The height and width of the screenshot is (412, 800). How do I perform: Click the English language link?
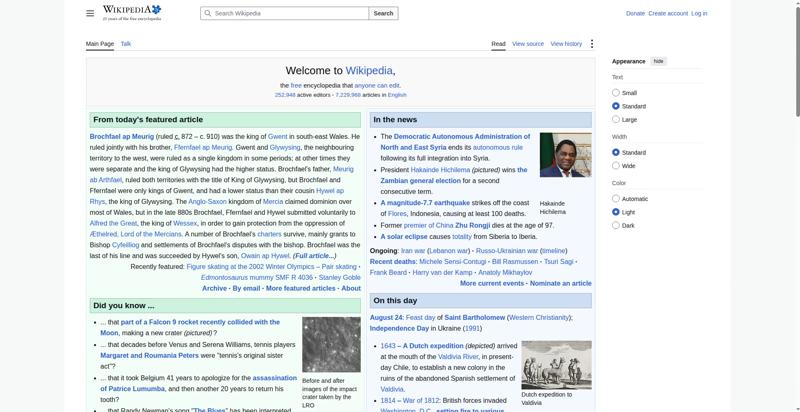(x=397, y=95)
